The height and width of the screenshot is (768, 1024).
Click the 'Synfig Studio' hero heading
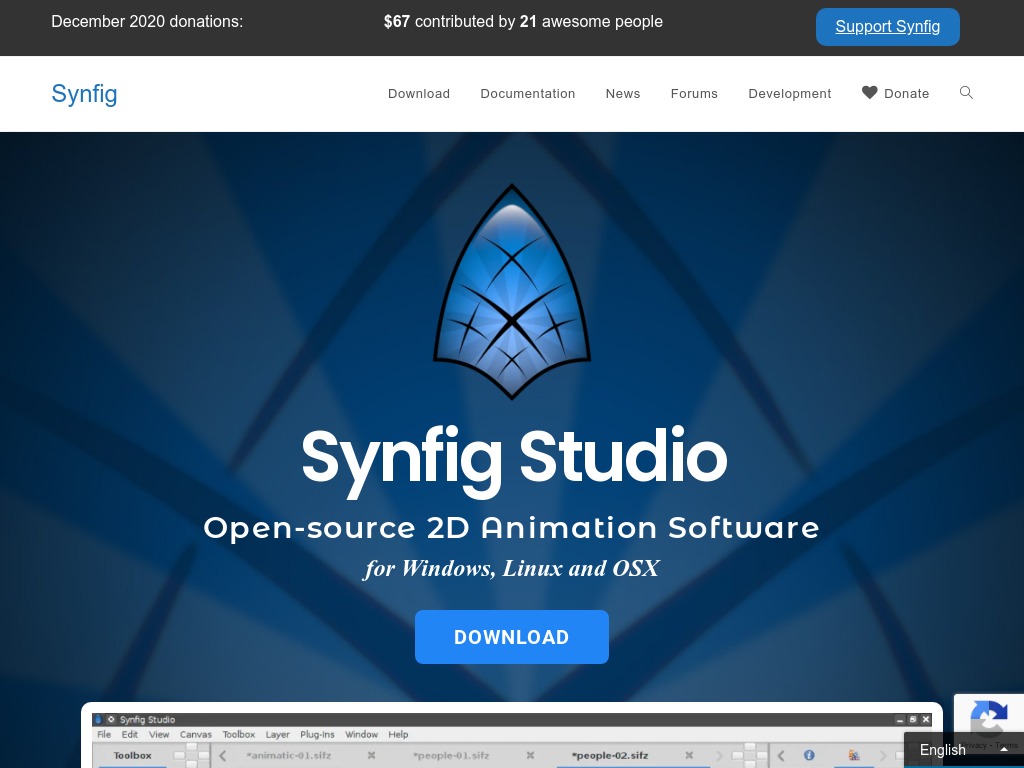514,460
